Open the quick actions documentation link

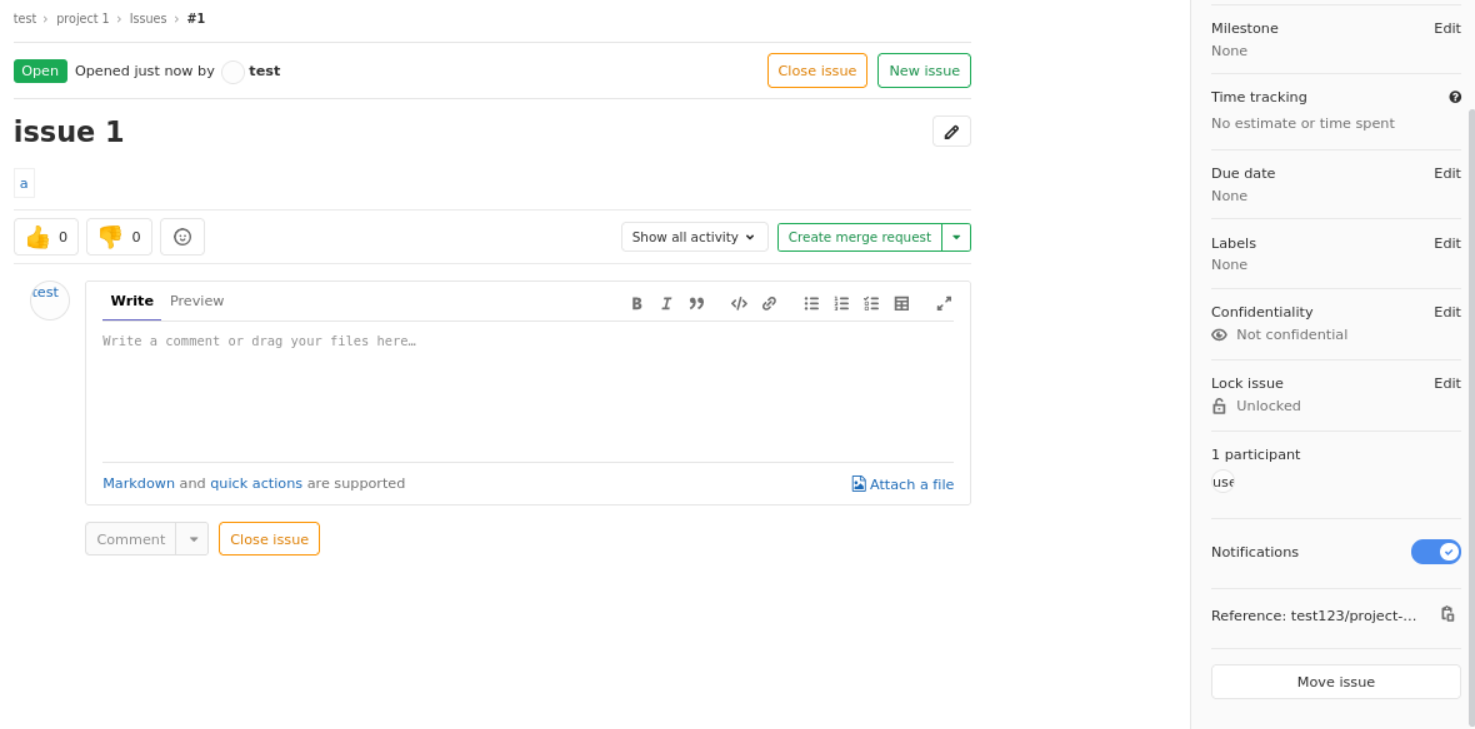coord(257,483)
